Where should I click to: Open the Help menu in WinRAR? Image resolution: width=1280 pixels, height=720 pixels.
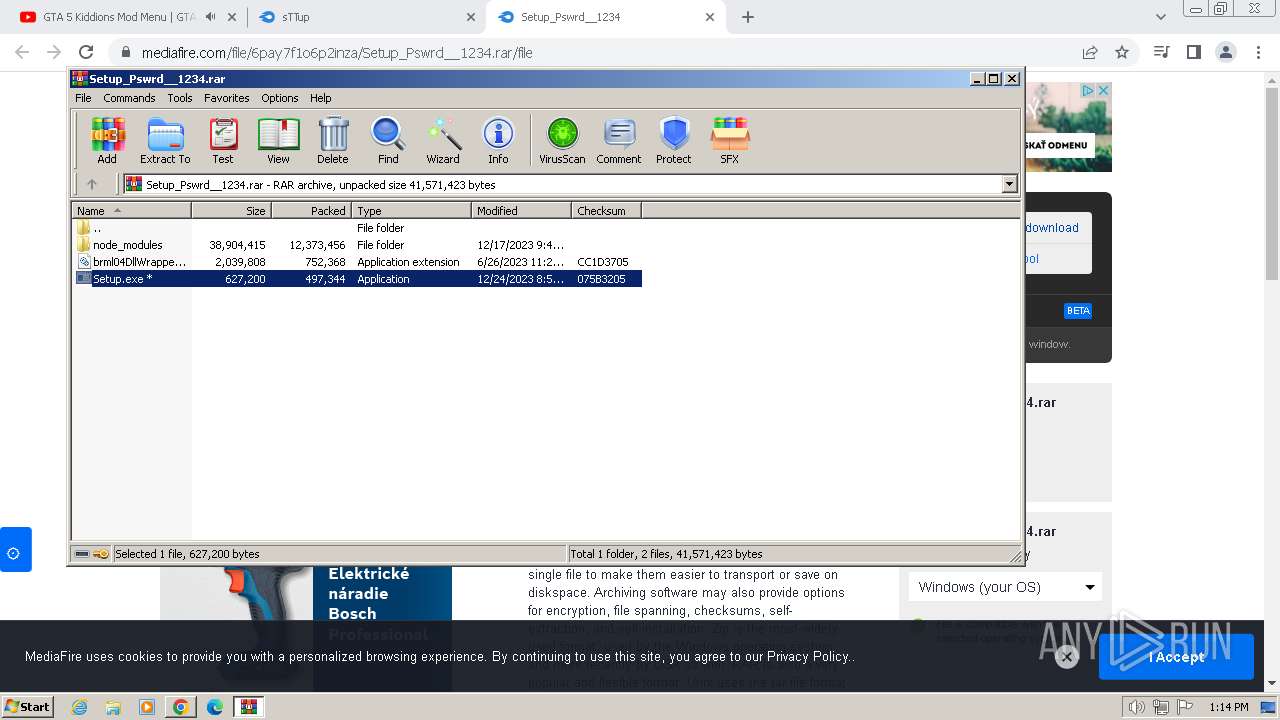click(x=321, y=98)
